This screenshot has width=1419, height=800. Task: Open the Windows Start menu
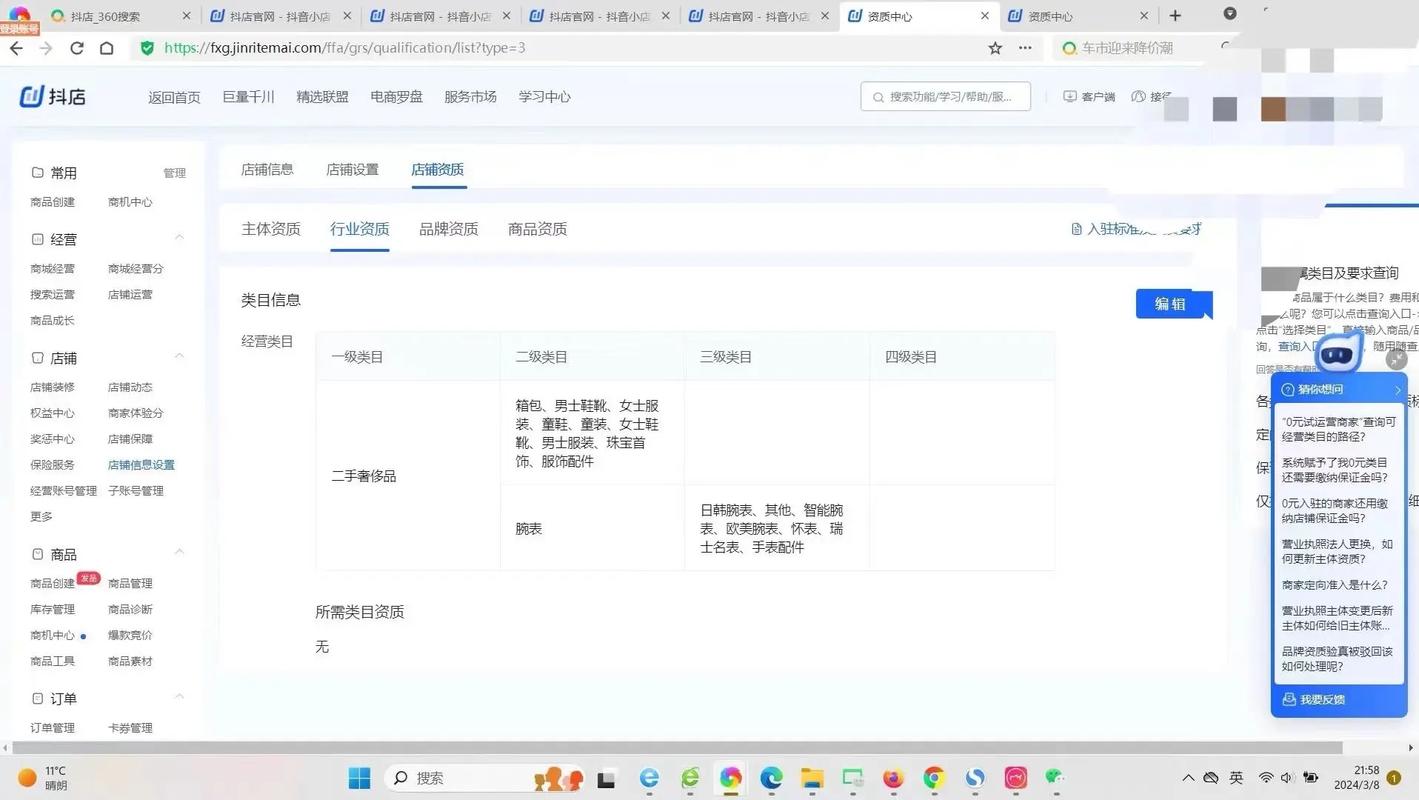[359, 778]
